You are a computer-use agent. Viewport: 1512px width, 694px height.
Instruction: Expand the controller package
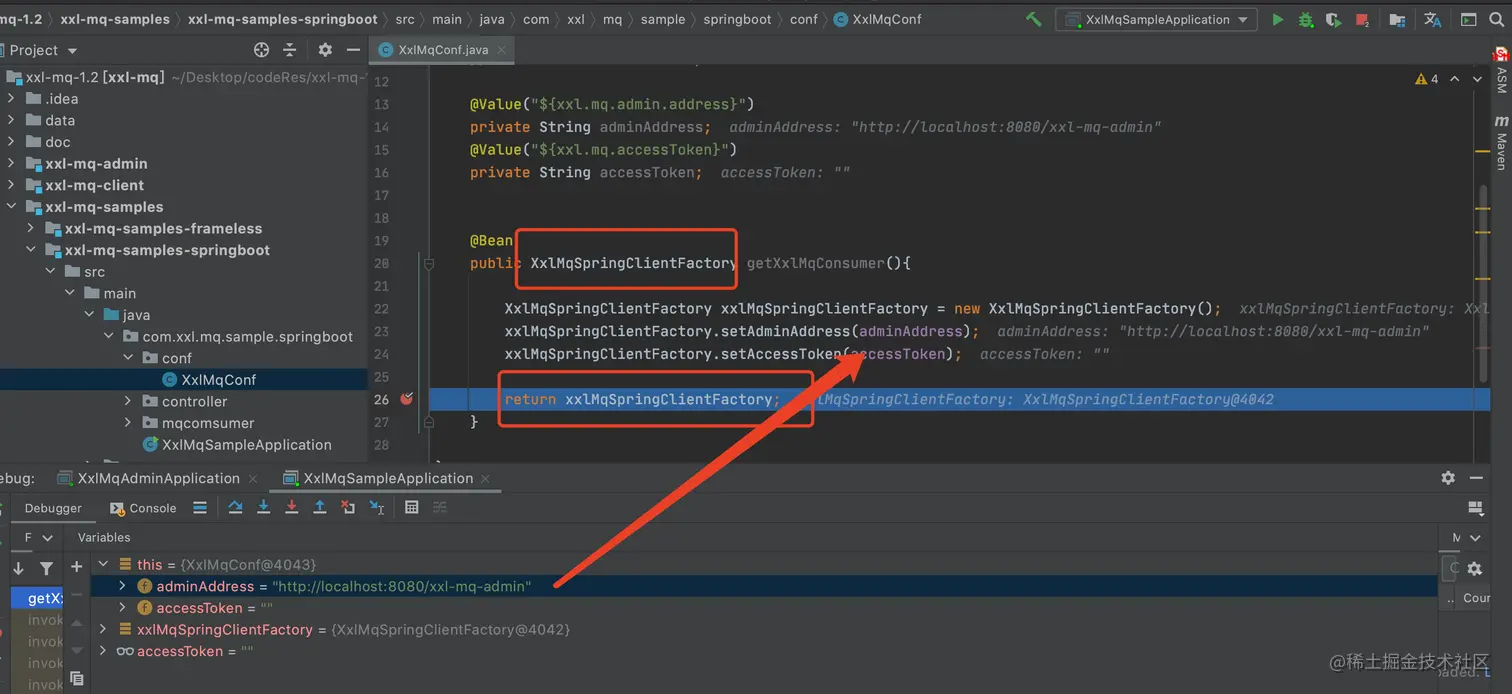pos(128,401)
